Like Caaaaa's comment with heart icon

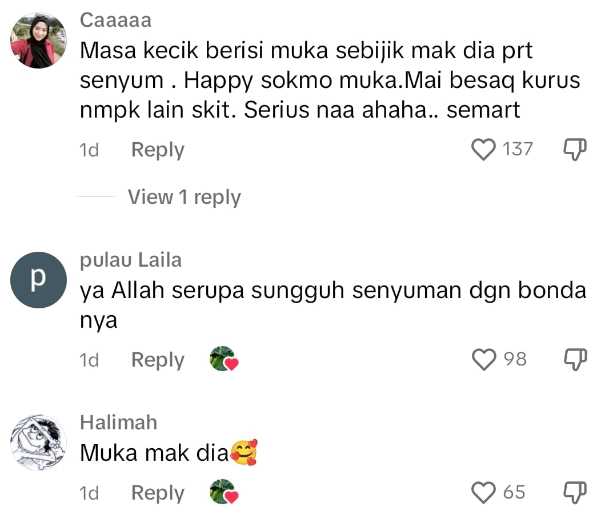483,150
